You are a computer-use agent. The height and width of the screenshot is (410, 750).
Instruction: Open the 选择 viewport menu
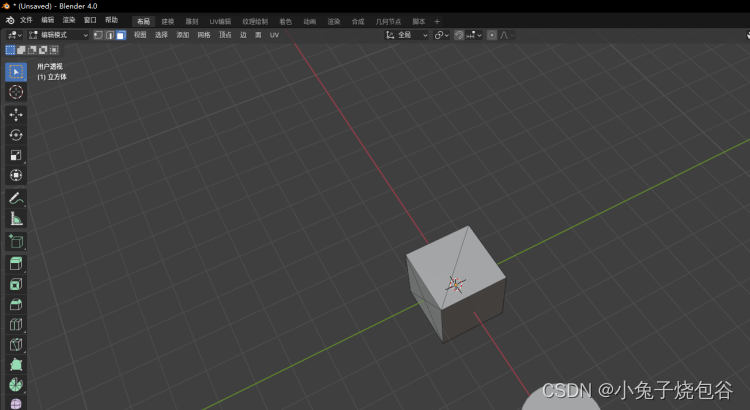coord(161,35)
